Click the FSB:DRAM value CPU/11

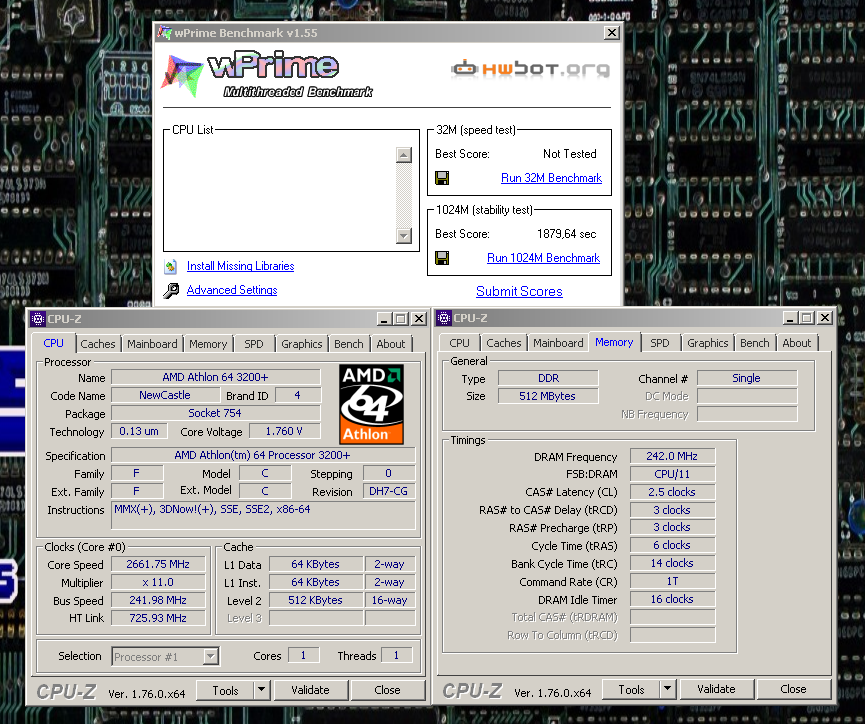click(x=672, y=474)
